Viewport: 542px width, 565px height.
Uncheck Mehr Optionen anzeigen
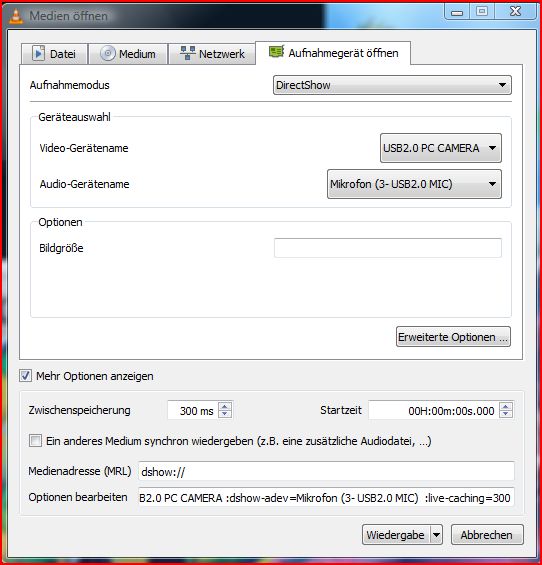25,376
